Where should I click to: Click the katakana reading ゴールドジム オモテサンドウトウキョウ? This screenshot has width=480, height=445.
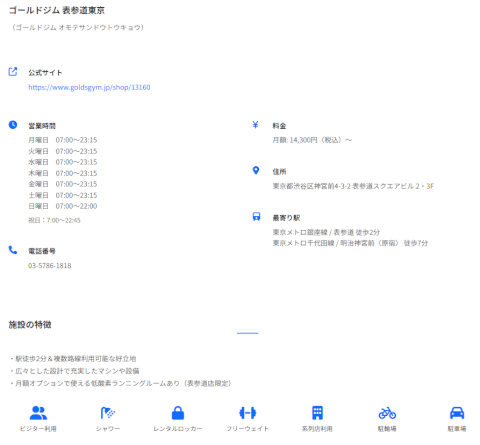78,27
